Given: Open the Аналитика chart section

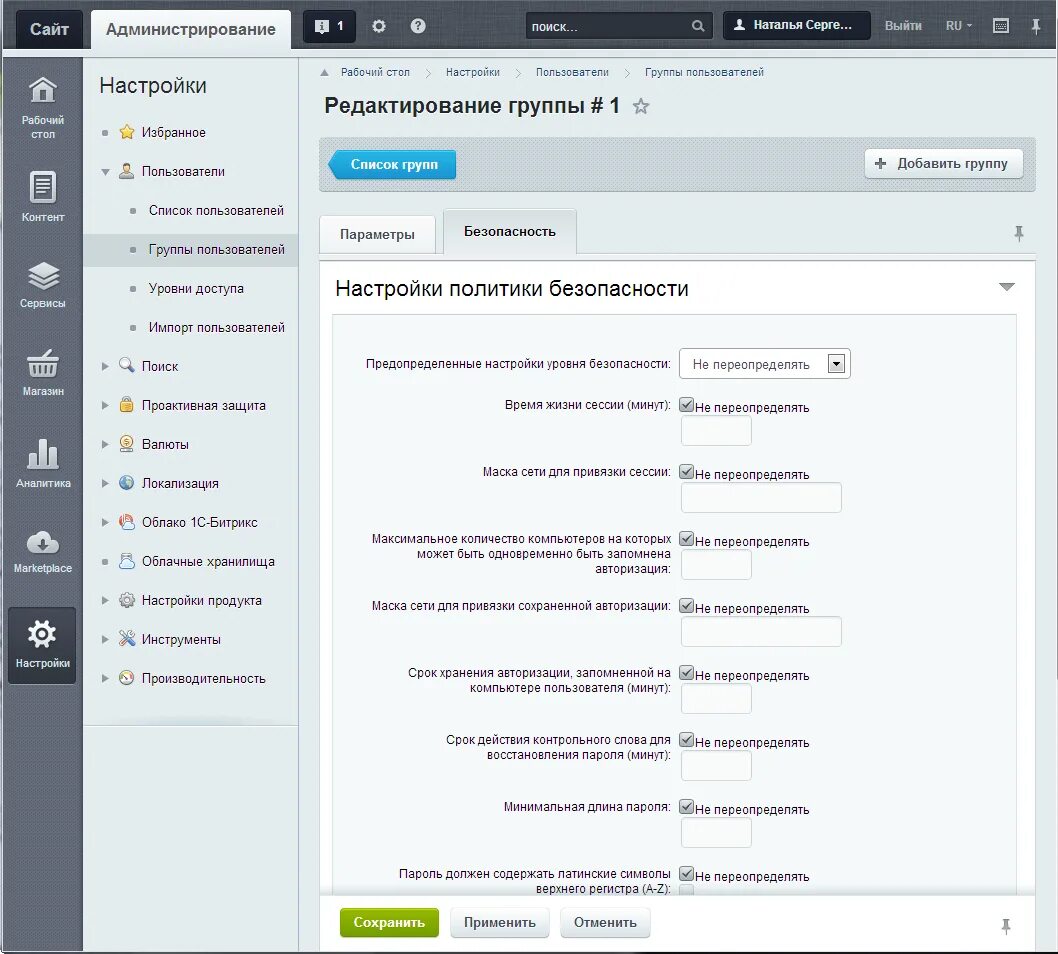Looking at the screenshot, I should tap(43, 462).
